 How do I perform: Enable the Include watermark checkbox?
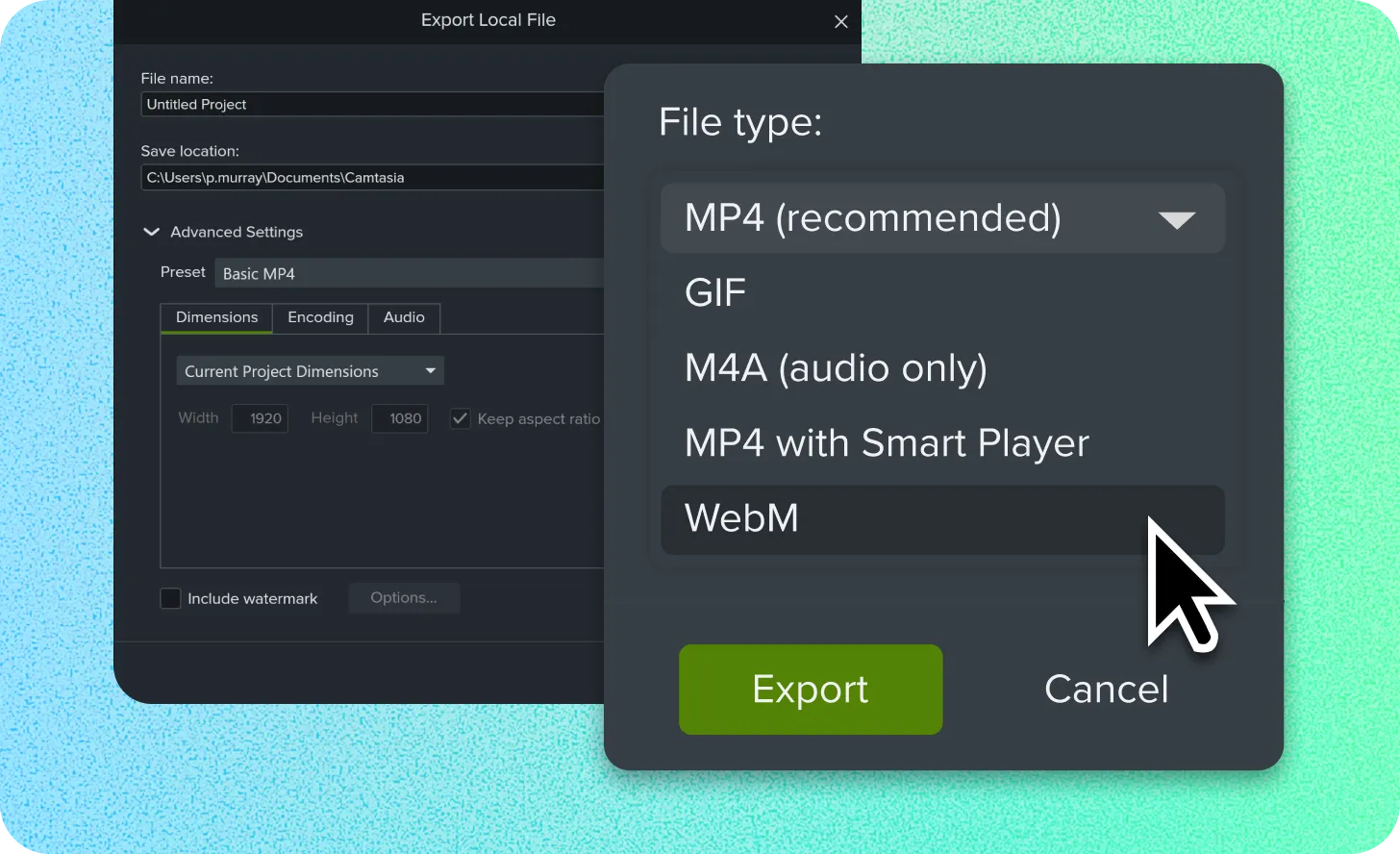click(170, 598)
